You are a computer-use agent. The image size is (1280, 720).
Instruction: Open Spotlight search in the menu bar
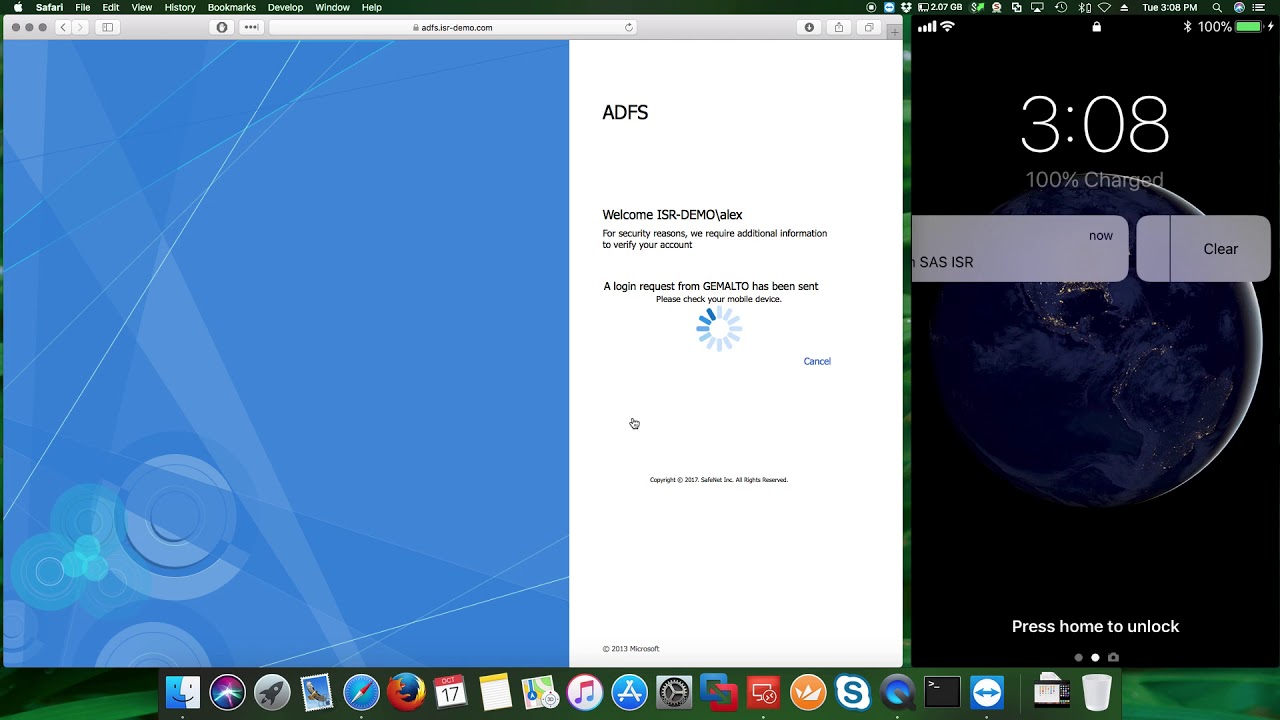1217,7
